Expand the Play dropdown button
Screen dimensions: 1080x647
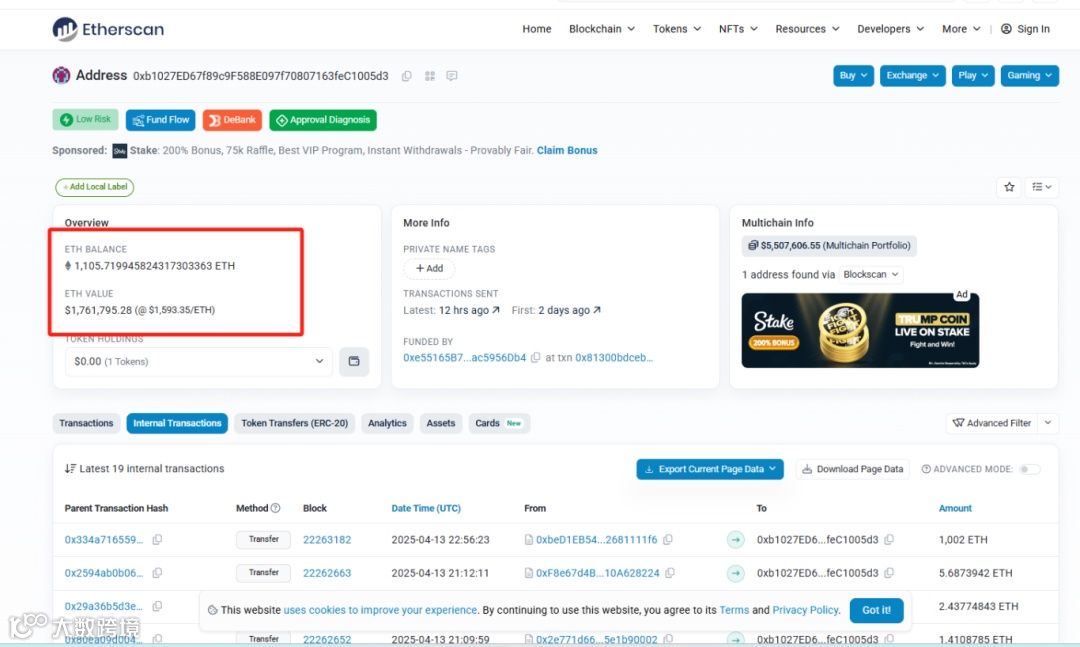973,75
